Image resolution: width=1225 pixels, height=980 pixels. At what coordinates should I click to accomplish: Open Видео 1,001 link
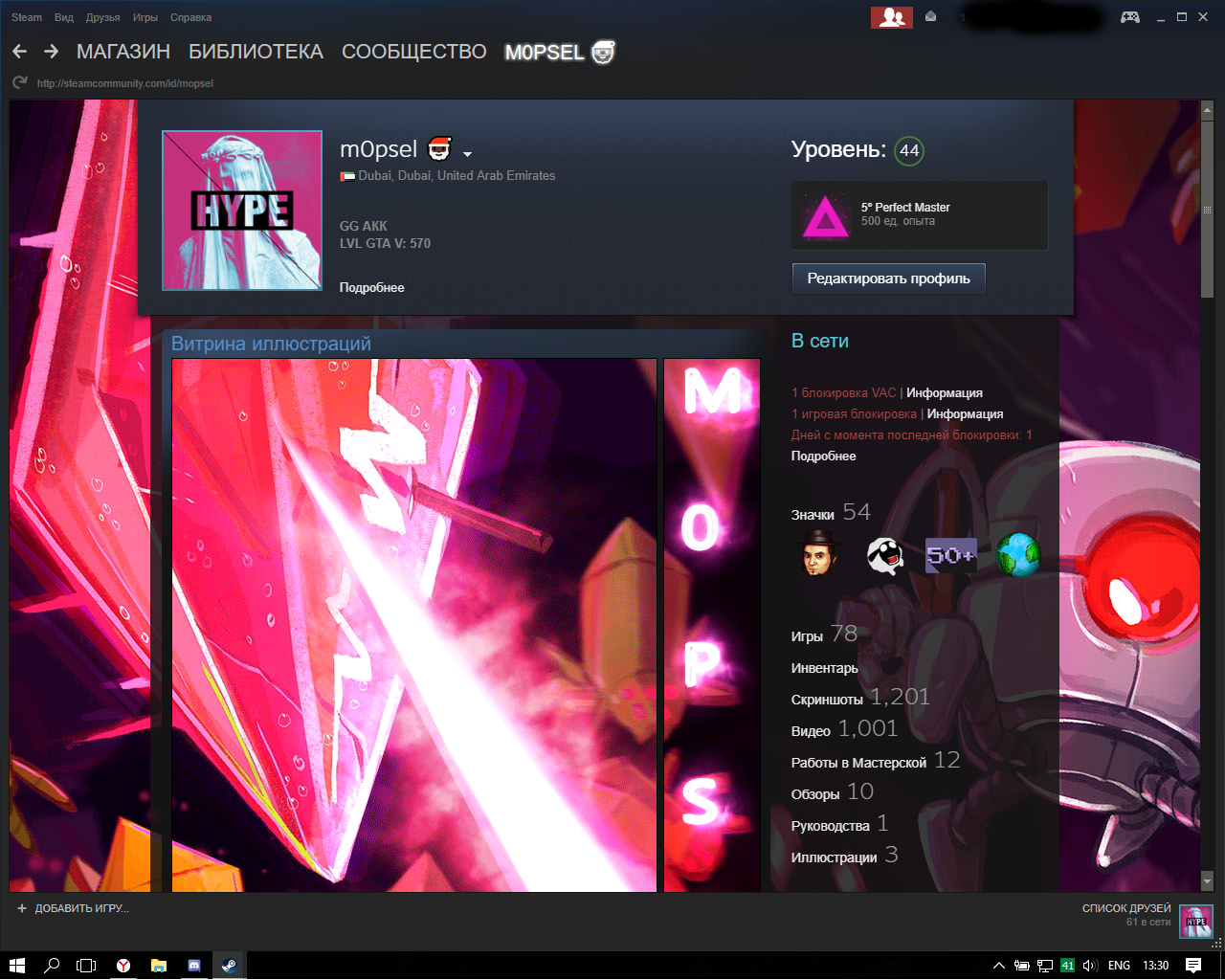(x=844, y=729)
